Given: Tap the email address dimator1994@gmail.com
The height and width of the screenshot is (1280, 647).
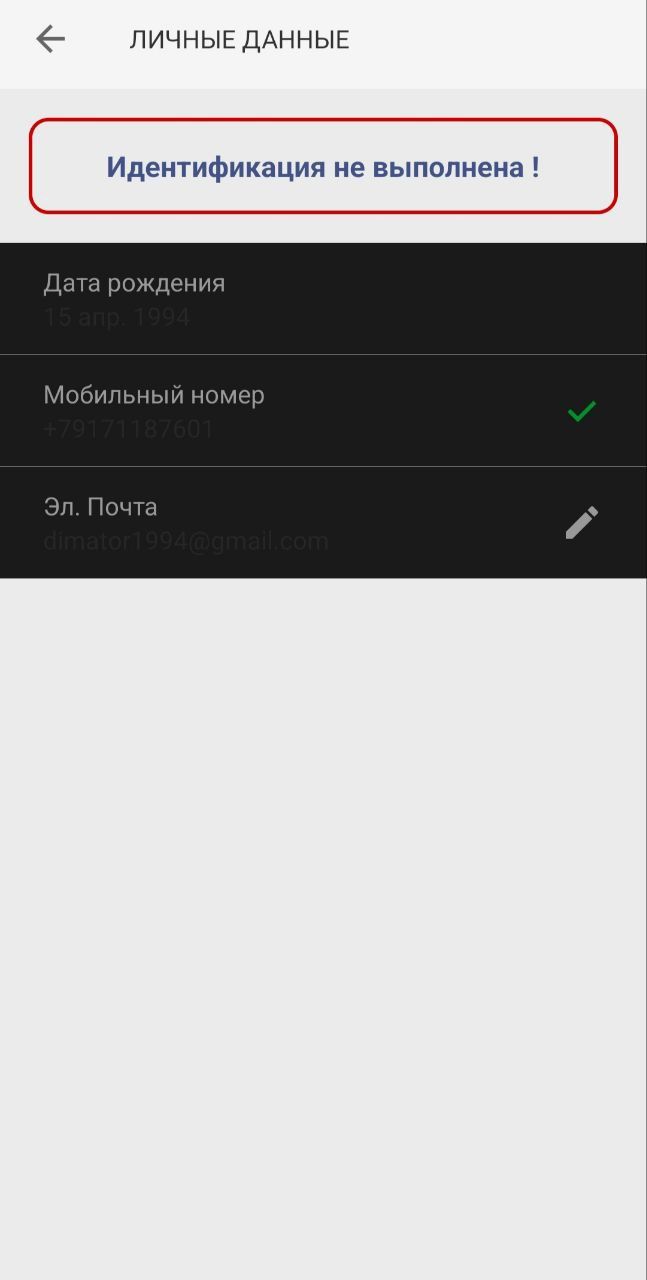Looking at the screenshot, I should point(186,542).
